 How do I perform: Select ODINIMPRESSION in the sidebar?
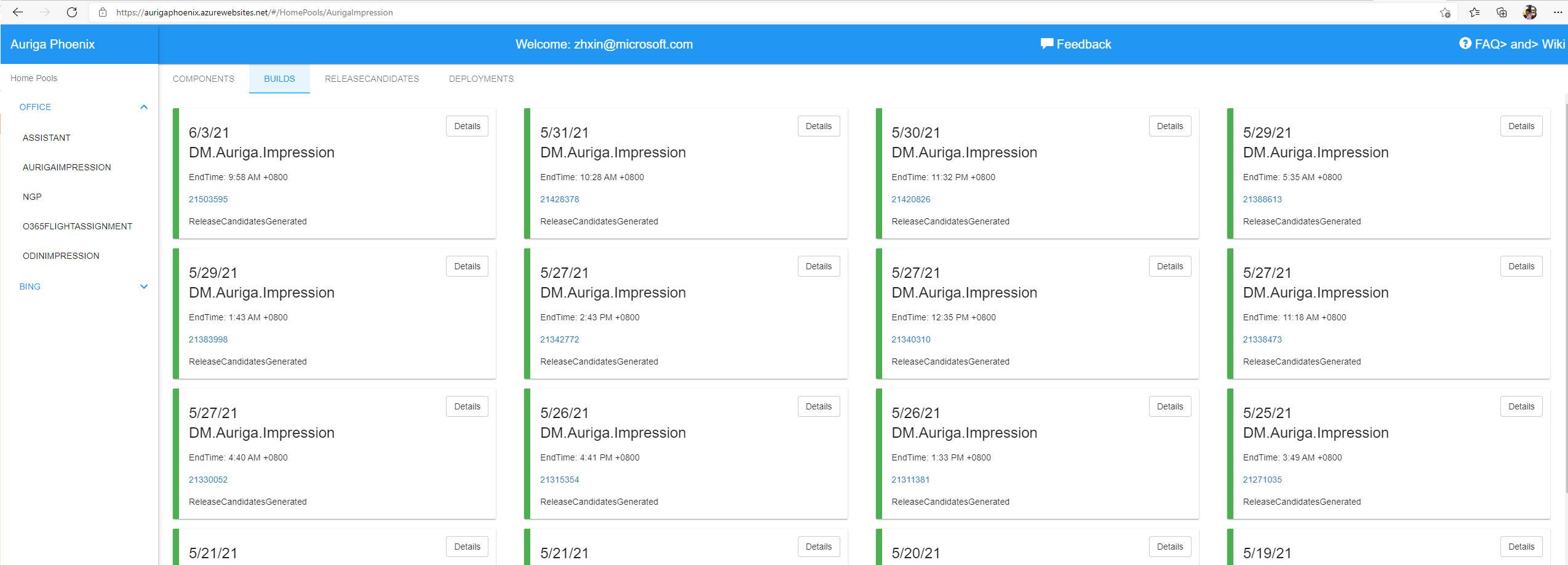click(61, 256)
